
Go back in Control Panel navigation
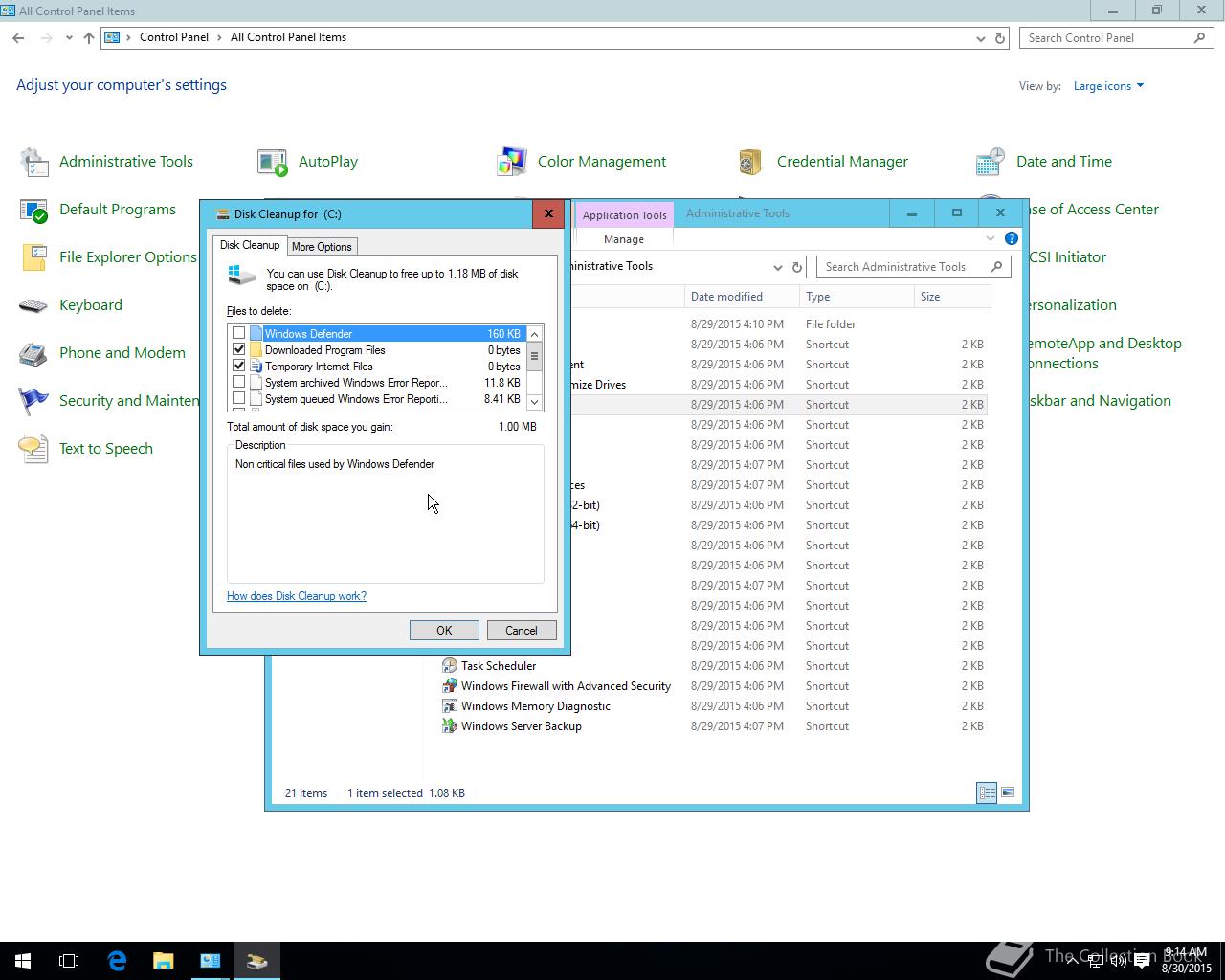18,38
